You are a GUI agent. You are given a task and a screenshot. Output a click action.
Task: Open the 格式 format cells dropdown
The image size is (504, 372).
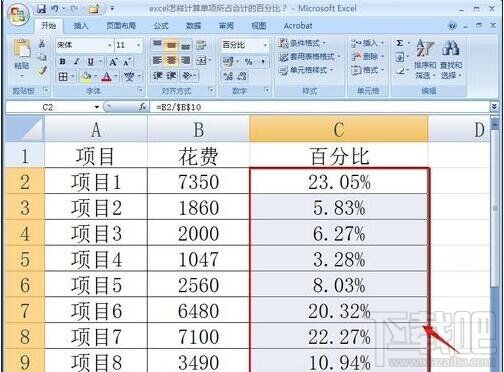tap(368, 70)
